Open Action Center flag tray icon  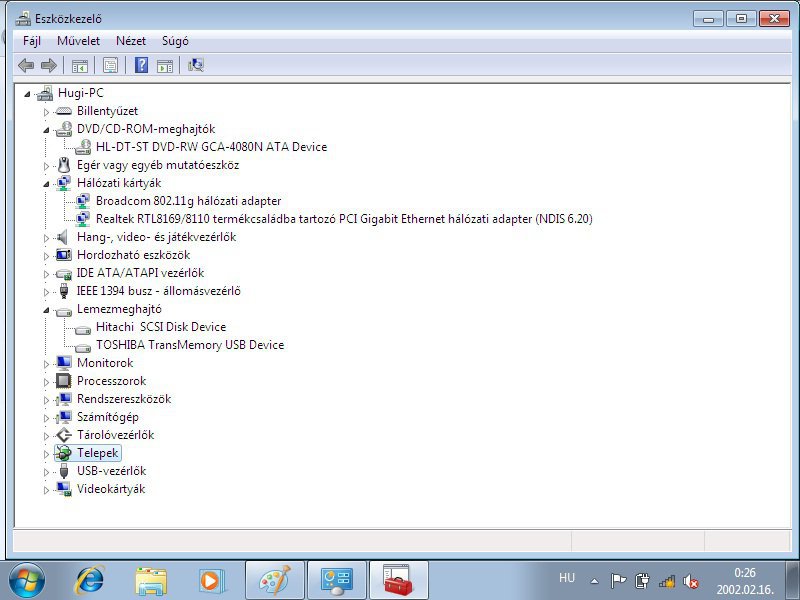click(618, 580)
